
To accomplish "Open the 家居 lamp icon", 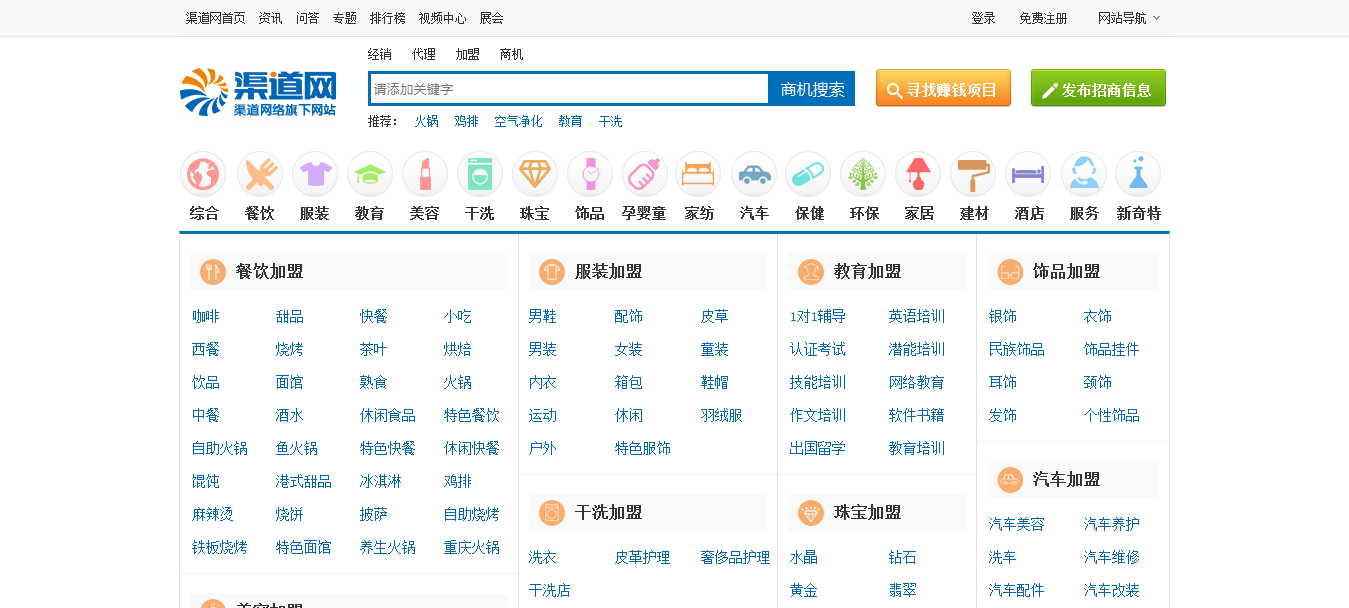I will [x=917, y=172].
